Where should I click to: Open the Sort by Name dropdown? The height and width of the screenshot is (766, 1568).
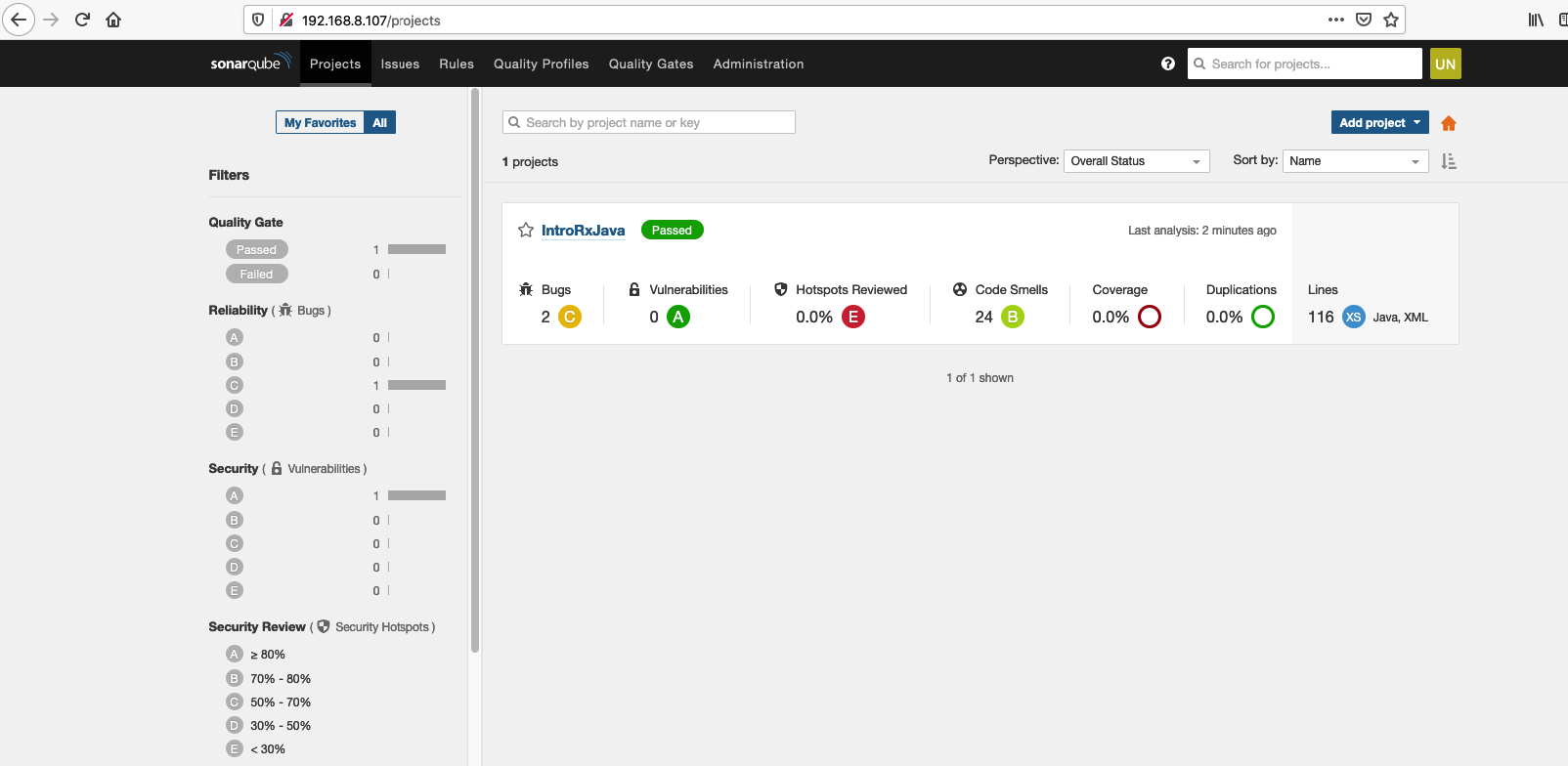tap(1355, 161)
